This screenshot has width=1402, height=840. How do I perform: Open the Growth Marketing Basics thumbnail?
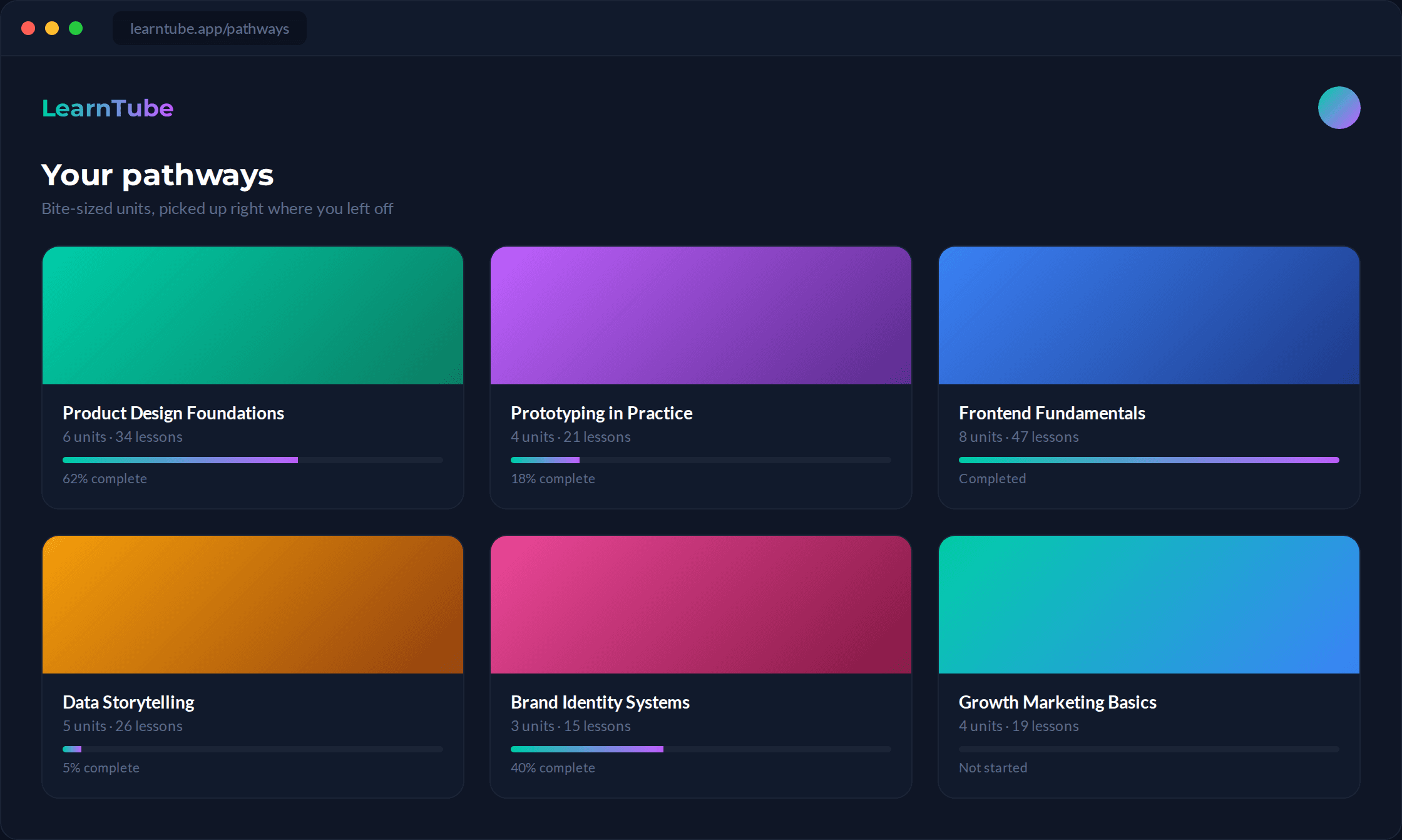click(x=1149, y=605)
